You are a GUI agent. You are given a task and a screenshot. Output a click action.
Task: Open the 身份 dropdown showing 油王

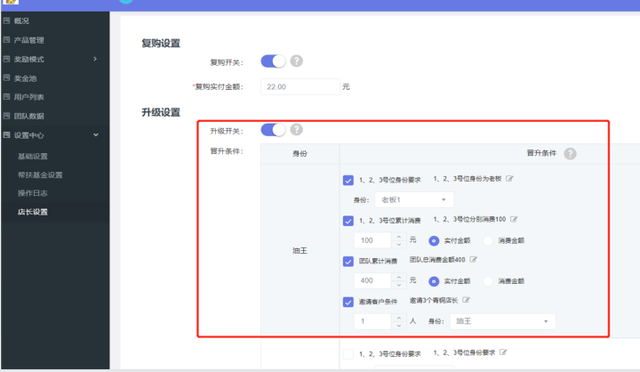pos(502,321)
